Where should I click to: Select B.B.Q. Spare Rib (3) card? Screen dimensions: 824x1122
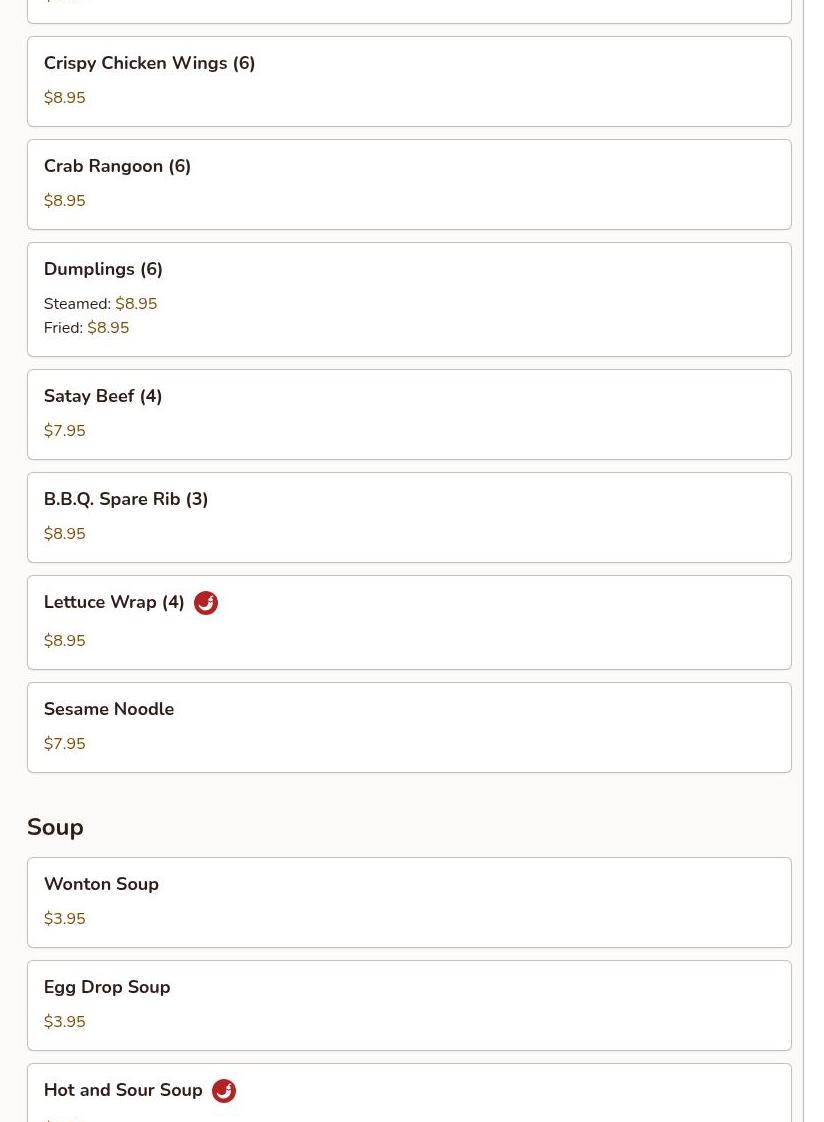coord(409,517)
